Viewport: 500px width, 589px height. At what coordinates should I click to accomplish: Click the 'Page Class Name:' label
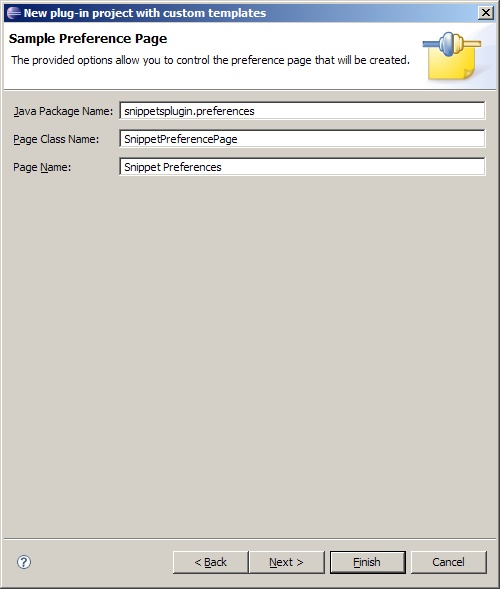(x=56, y=139)
